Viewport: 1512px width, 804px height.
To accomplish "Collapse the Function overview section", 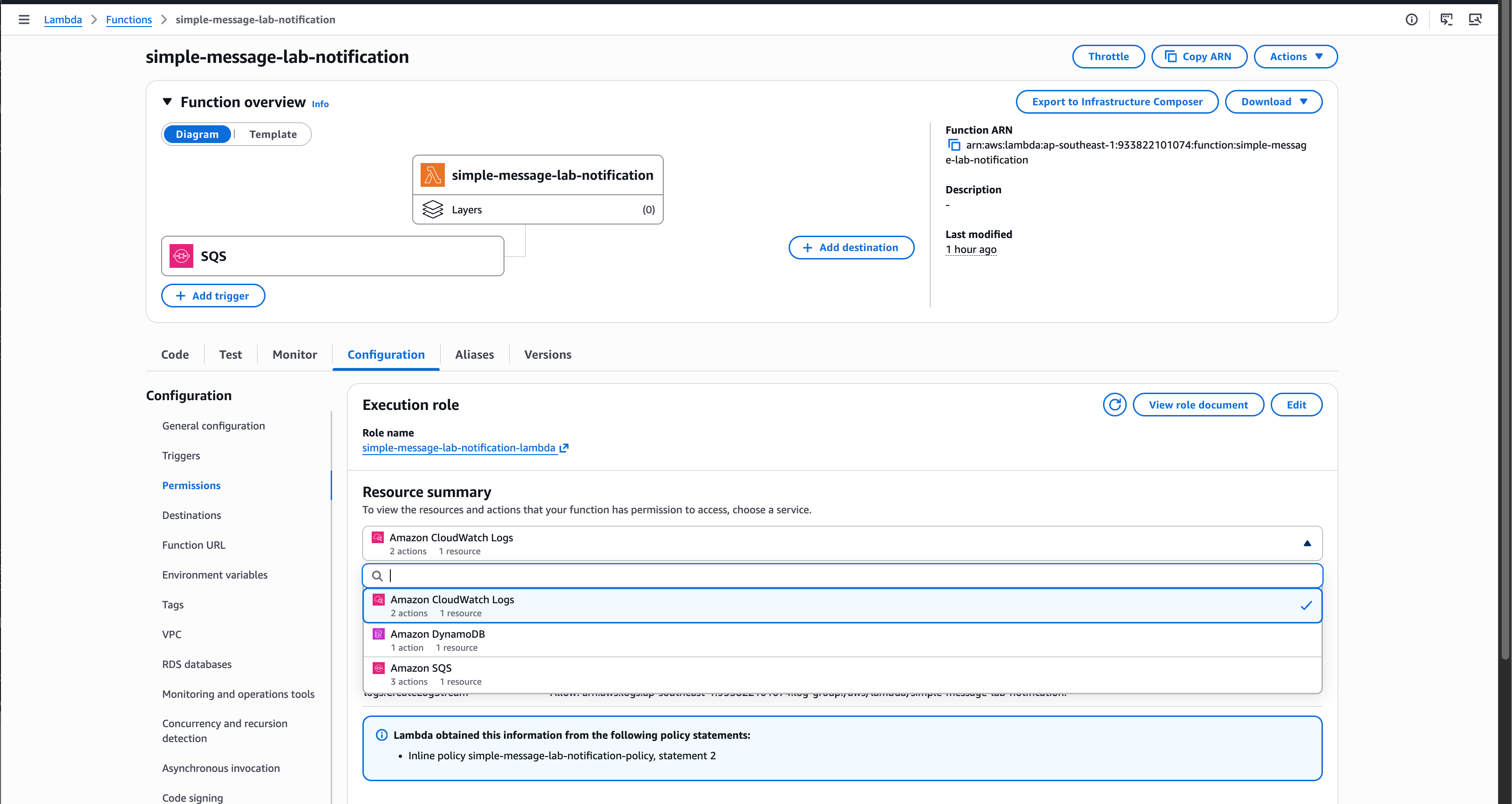I will pos(167,102).
